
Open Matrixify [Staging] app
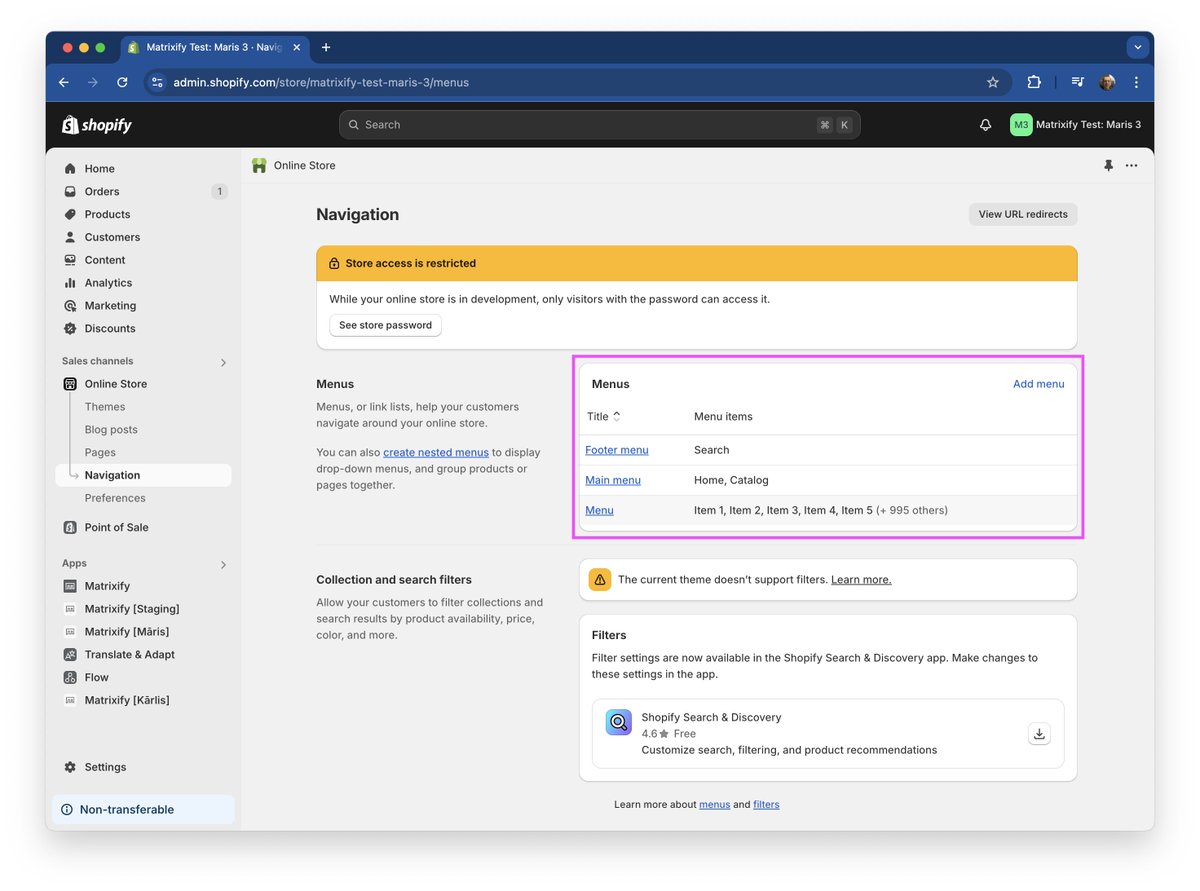point(132,609)
